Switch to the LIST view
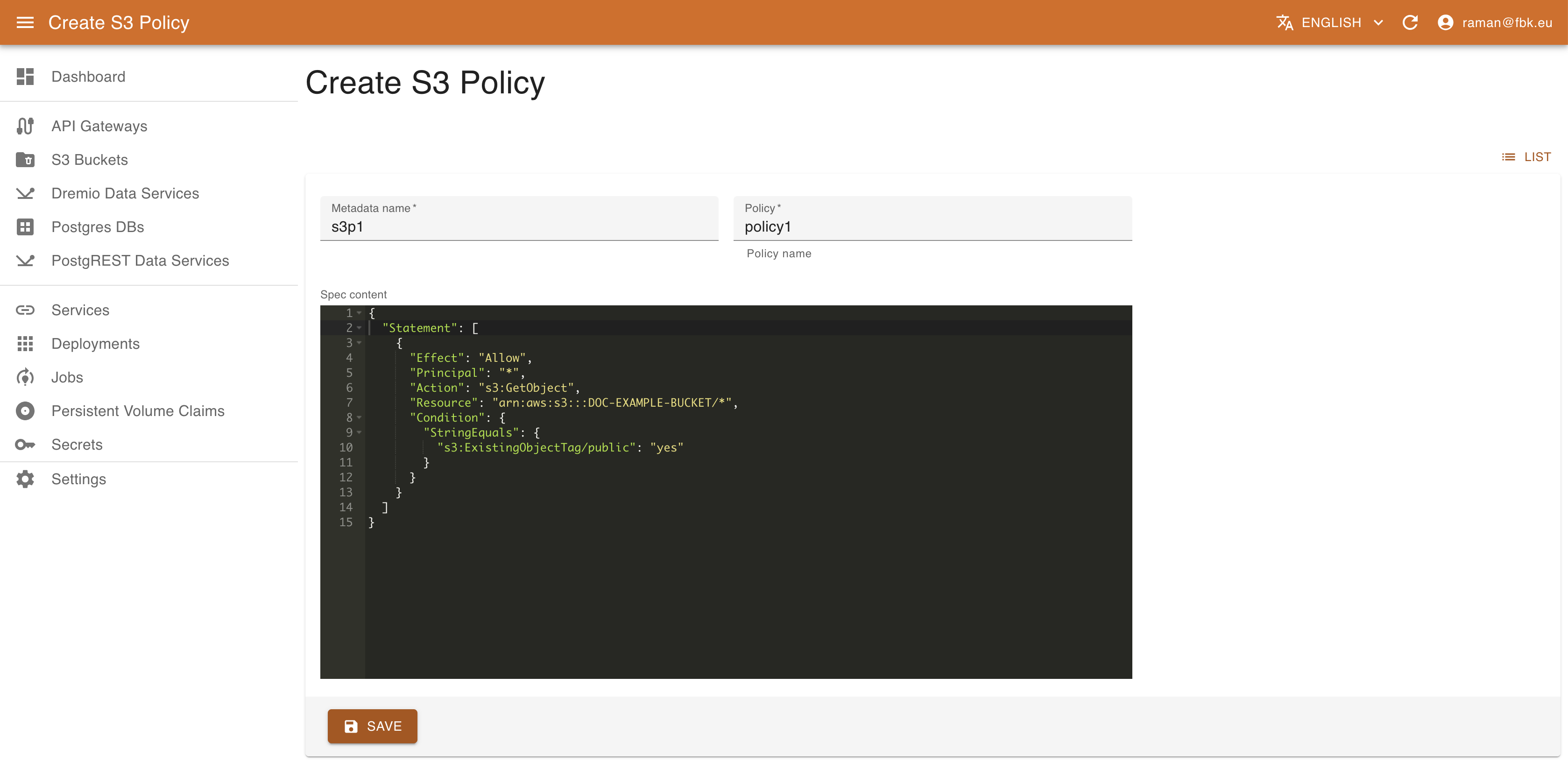Image resolution: width=1568 pixels, height=776 pixels. point(1526,156)
